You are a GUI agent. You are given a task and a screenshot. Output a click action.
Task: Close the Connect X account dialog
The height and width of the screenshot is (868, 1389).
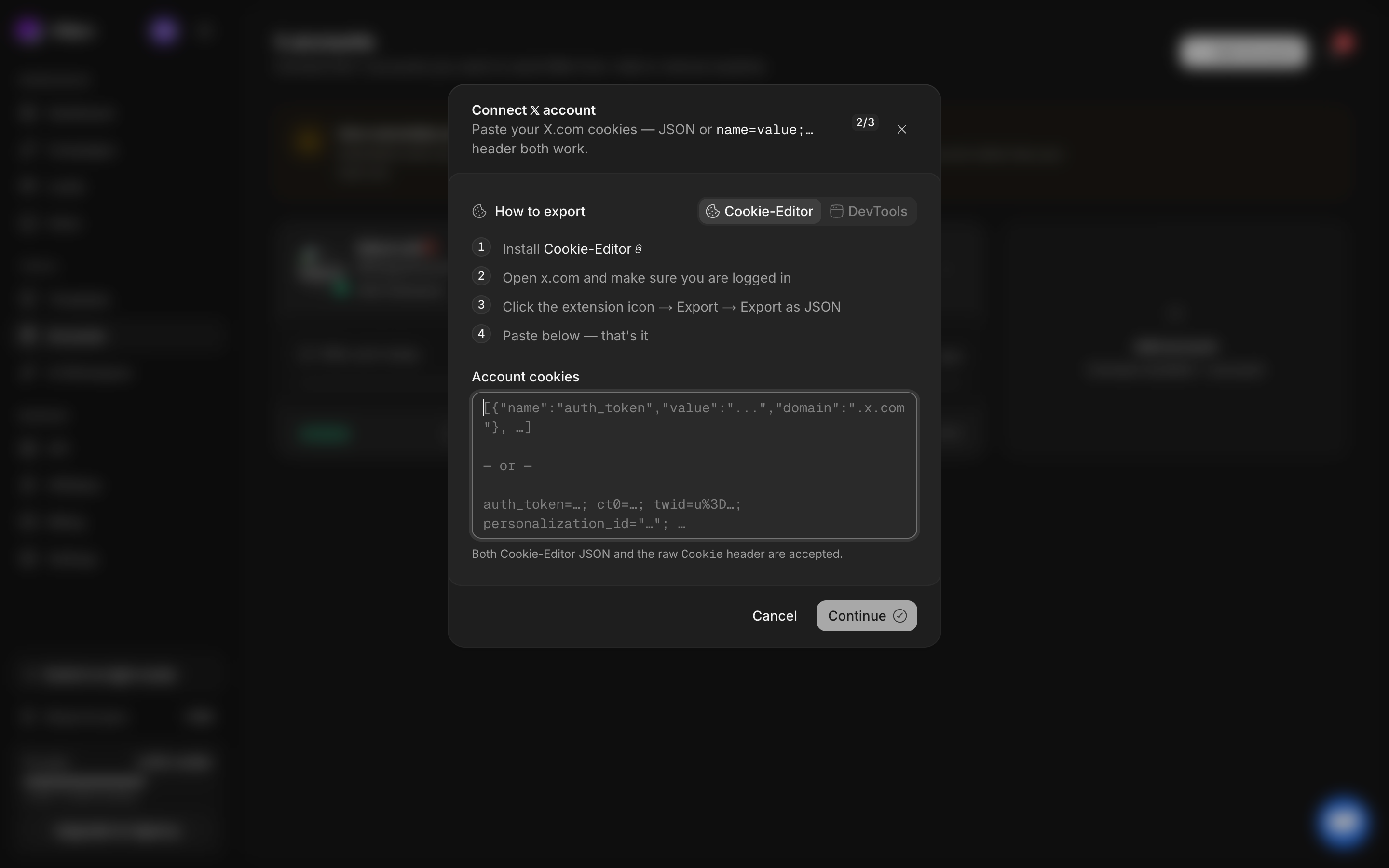click(x=902, y=129)
